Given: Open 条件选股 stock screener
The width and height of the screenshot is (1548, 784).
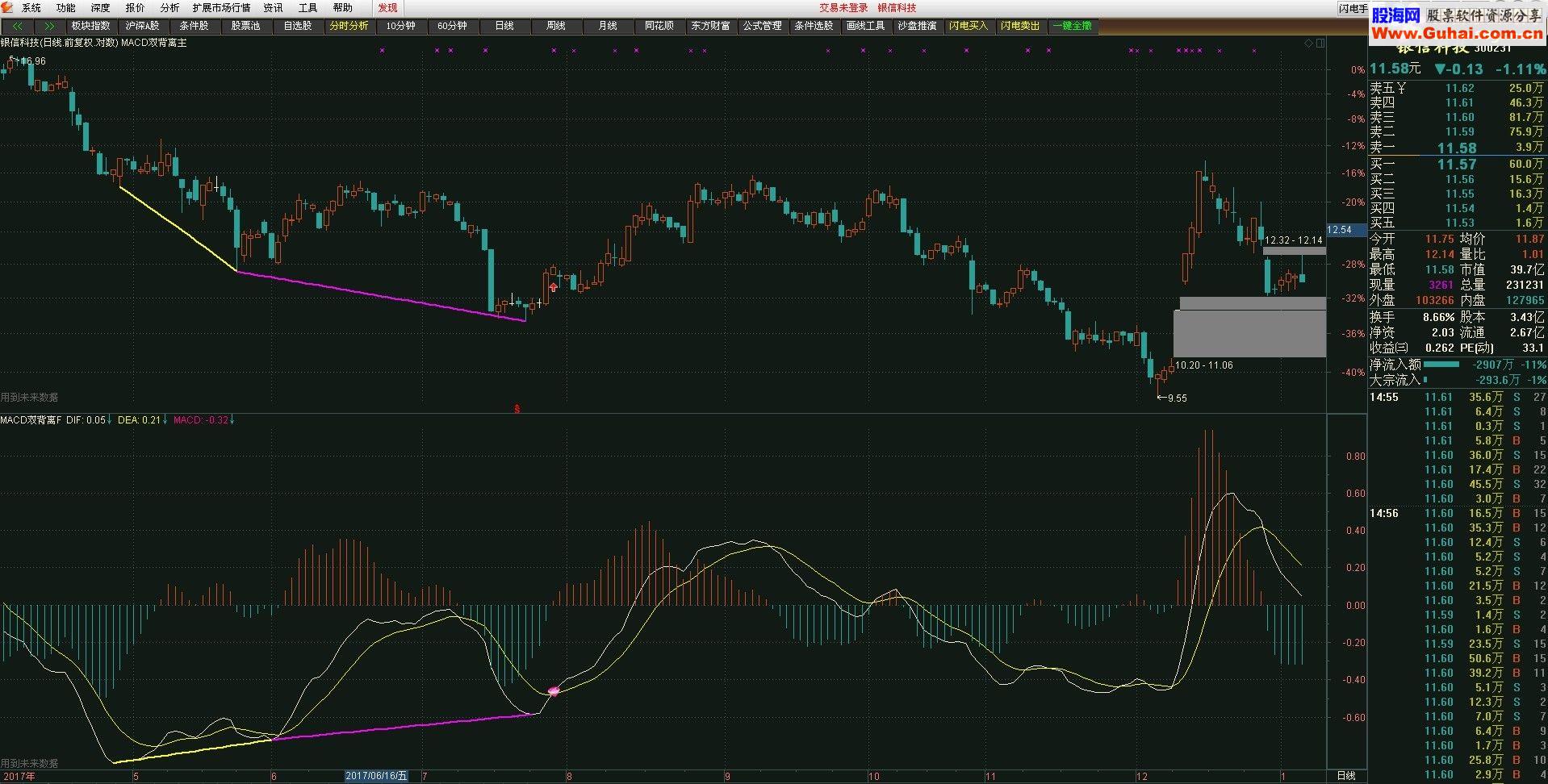Looking at the screenshot, I should tap(814, 26).
